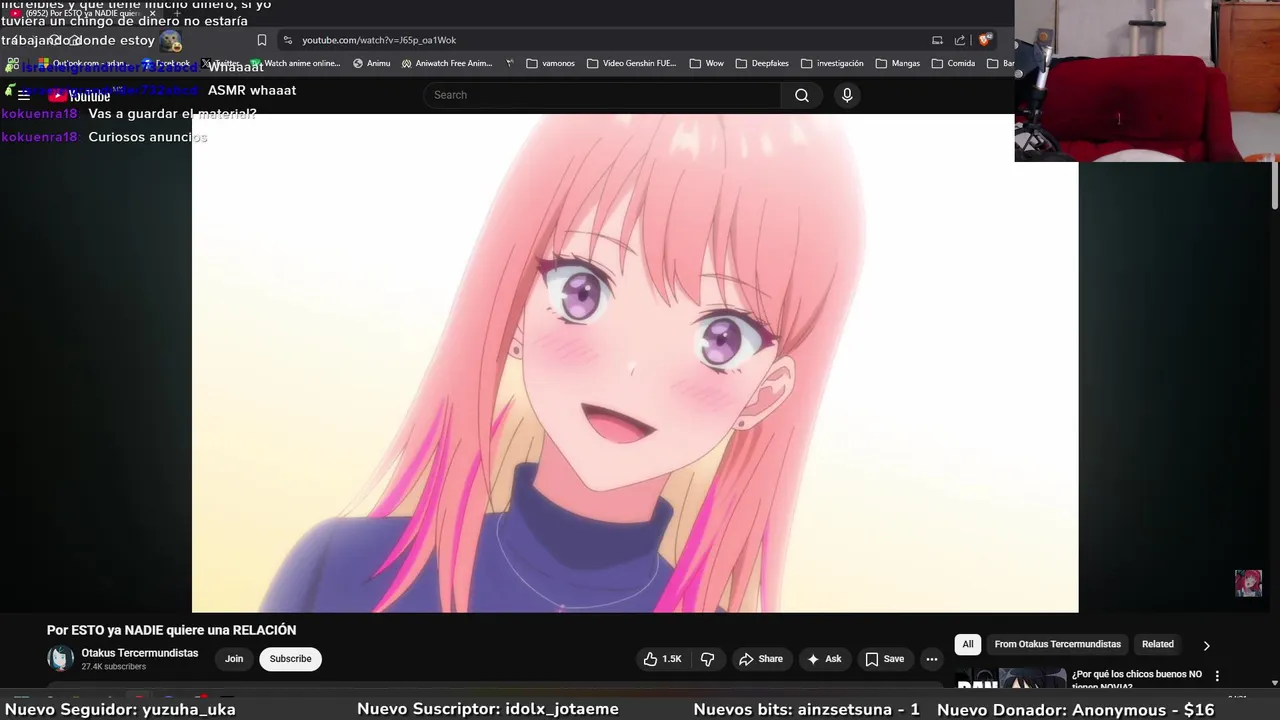This screenshot has width=1280, height=720.
Task: Go to the YouTube home logo
Action: [79, 96]
